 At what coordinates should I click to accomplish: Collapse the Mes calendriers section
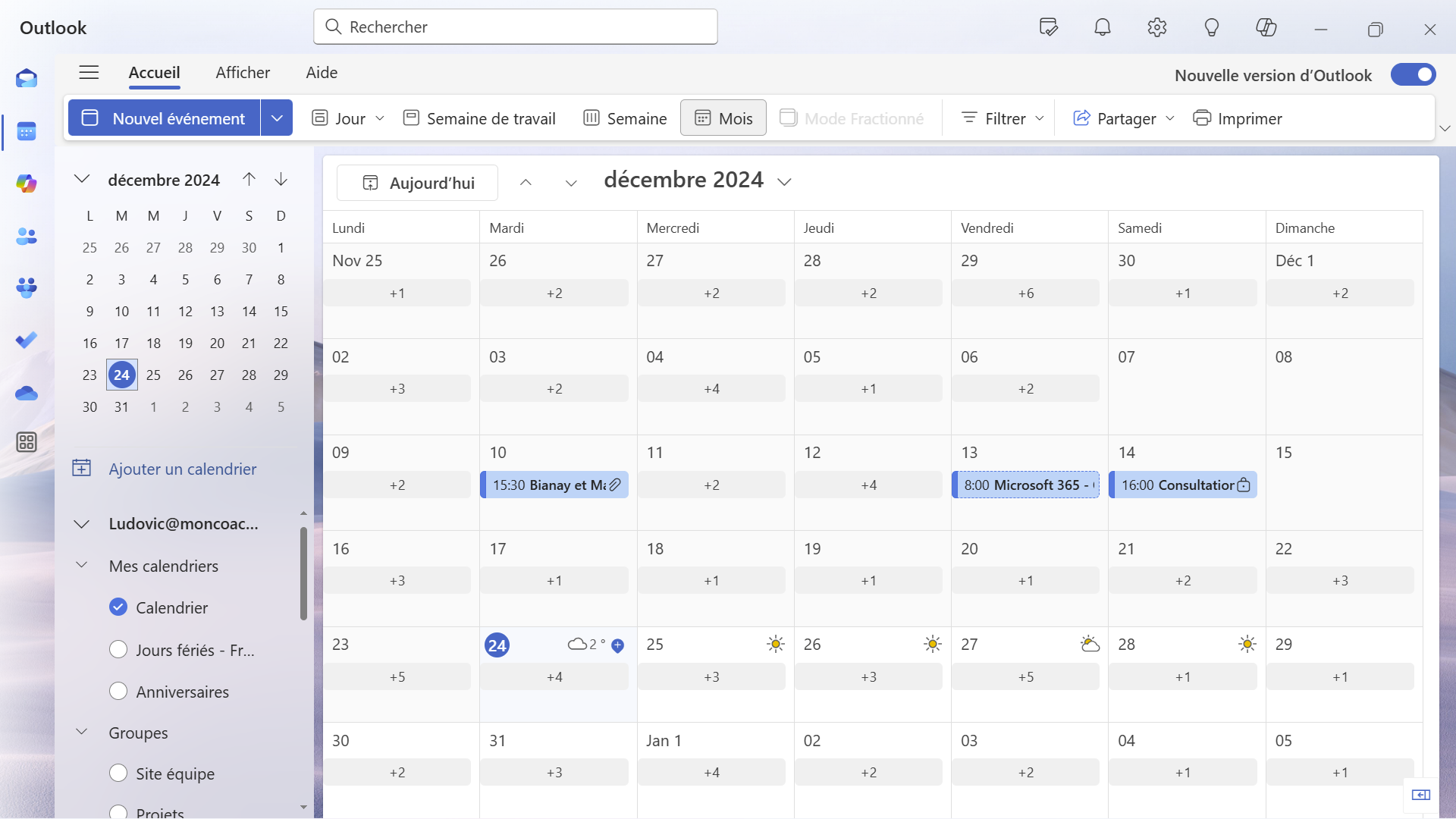82,566
